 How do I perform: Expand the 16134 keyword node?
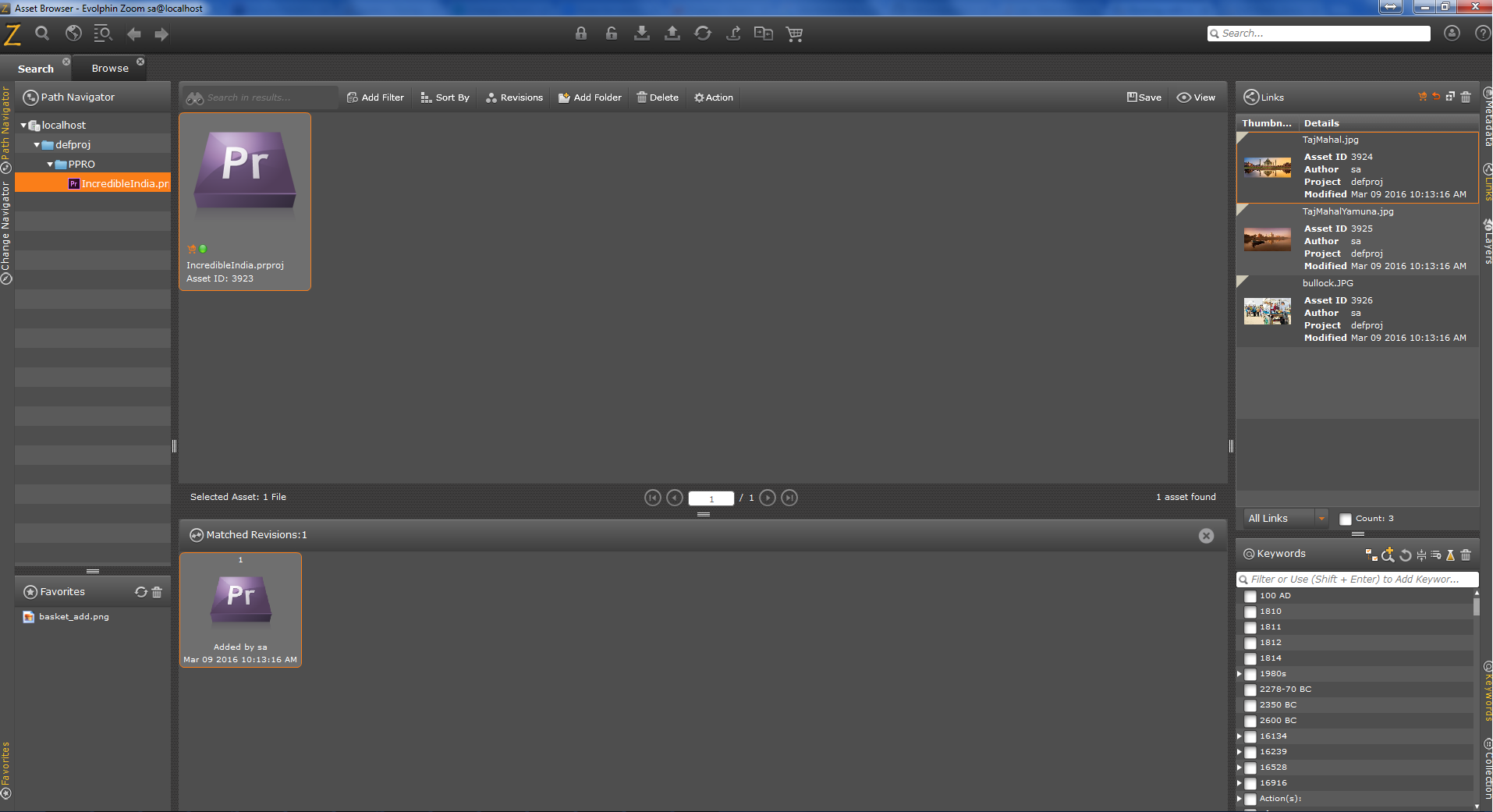pyautogui.click(x=1239, y=736)
